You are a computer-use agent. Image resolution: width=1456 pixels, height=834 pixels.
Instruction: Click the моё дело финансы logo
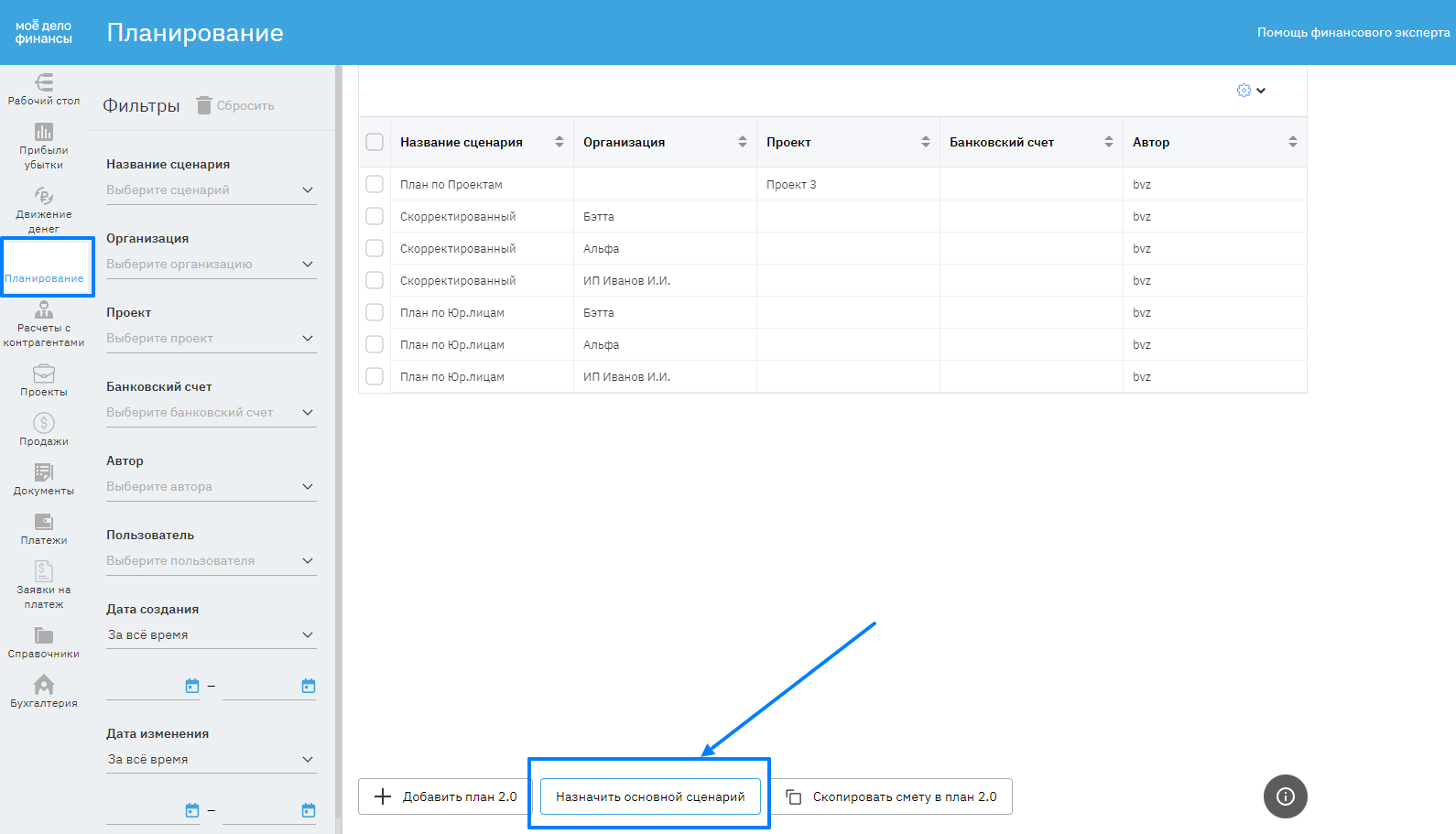(44, 32)
